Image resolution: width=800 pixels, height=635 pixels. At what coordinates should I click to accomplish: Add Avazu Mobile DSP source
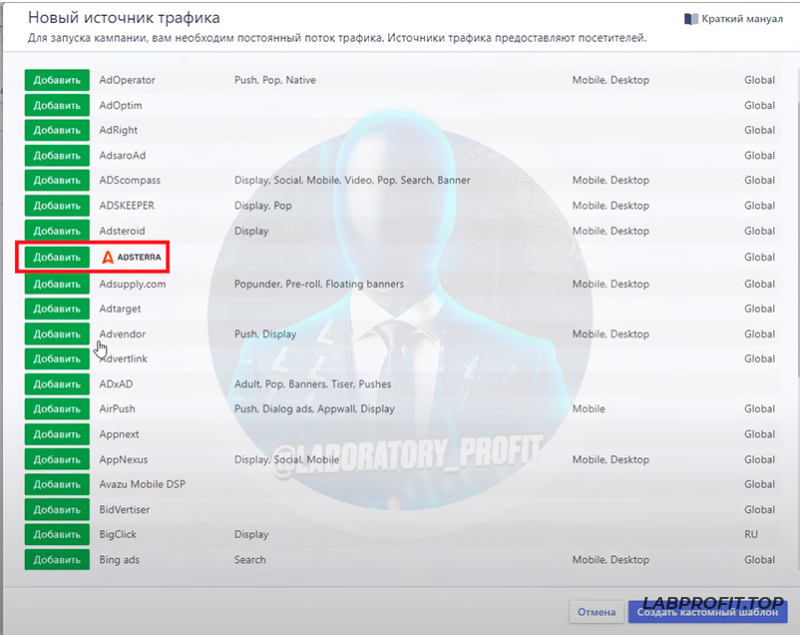57,484
